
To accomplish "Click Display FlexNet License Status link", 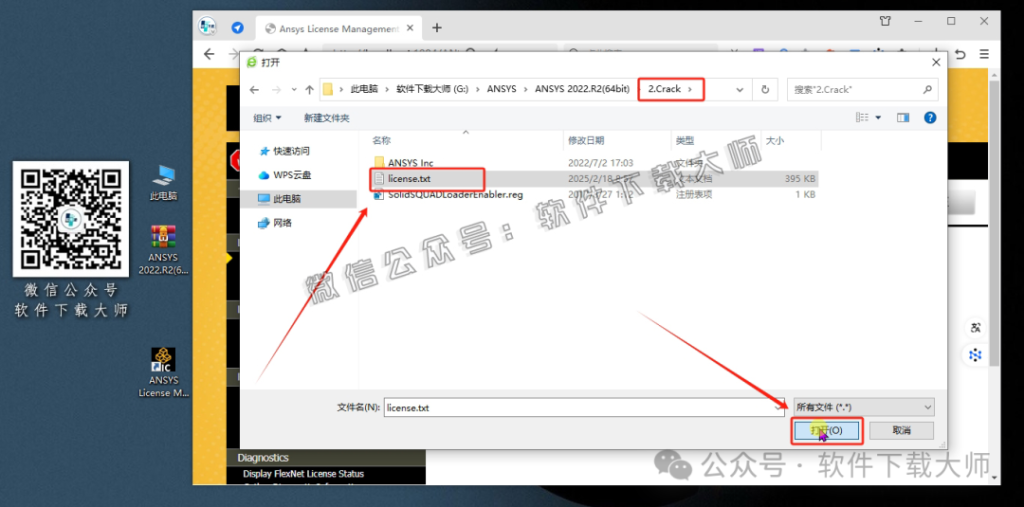I will pyautogui.click(x=304, y=474).
